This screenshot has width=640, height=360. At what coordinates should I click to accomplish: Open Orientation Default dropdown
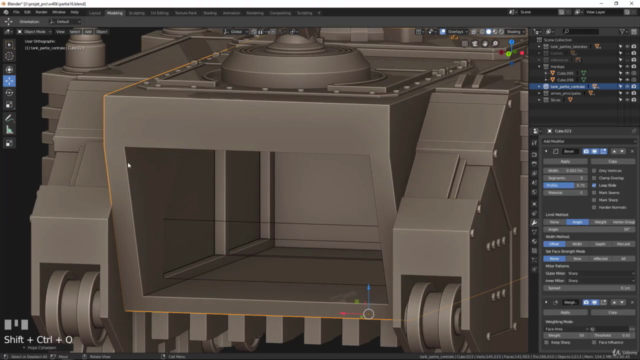65,22
